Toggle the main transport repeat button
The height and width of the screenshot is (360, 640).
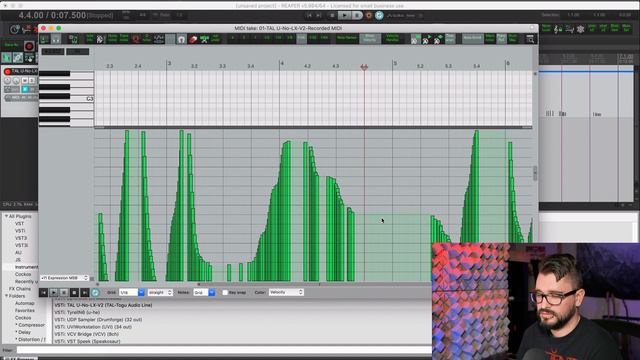pyautogui.click(x=379, y=16)
